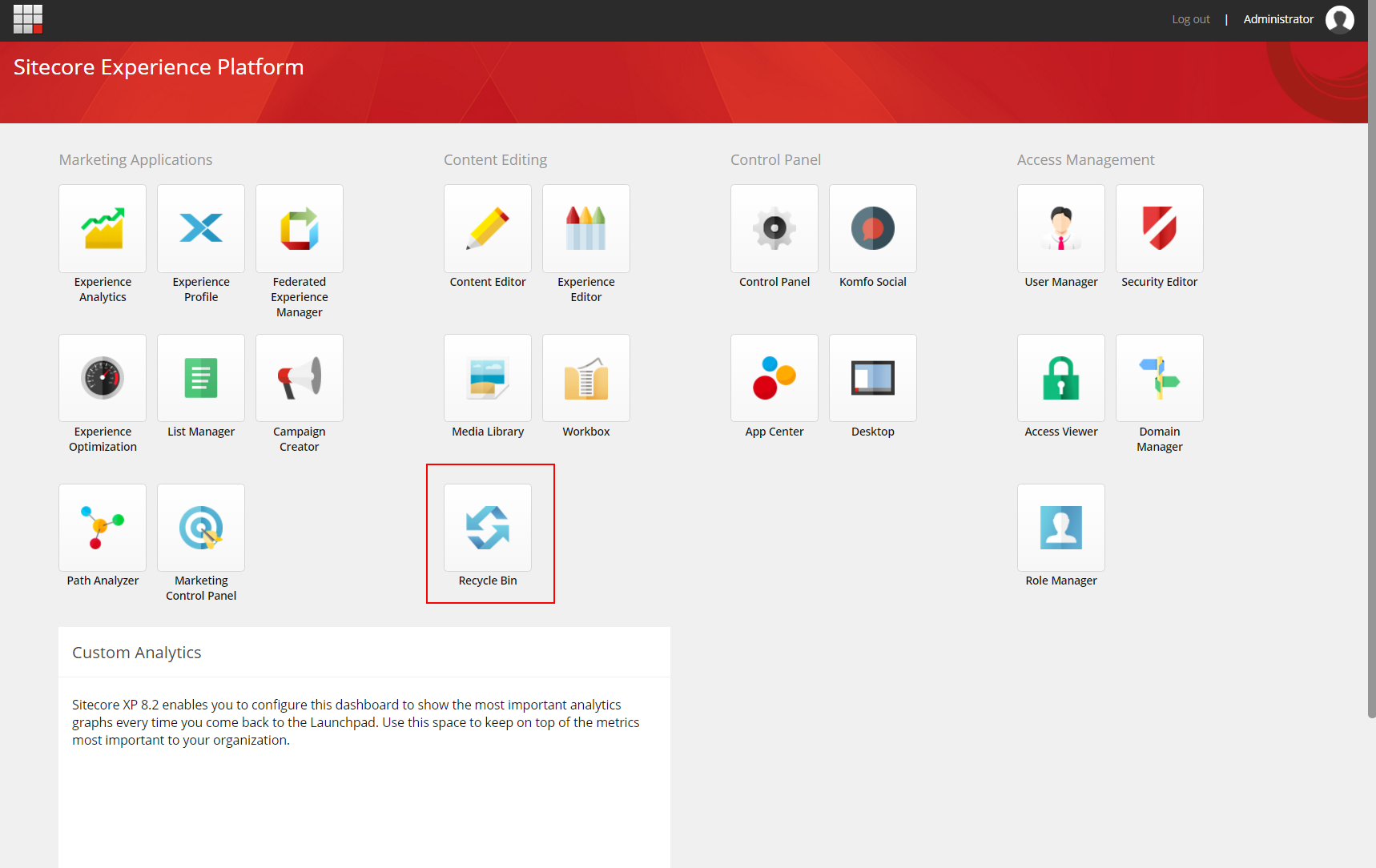Open Marketing Control Panel

[x=201, y=528]
